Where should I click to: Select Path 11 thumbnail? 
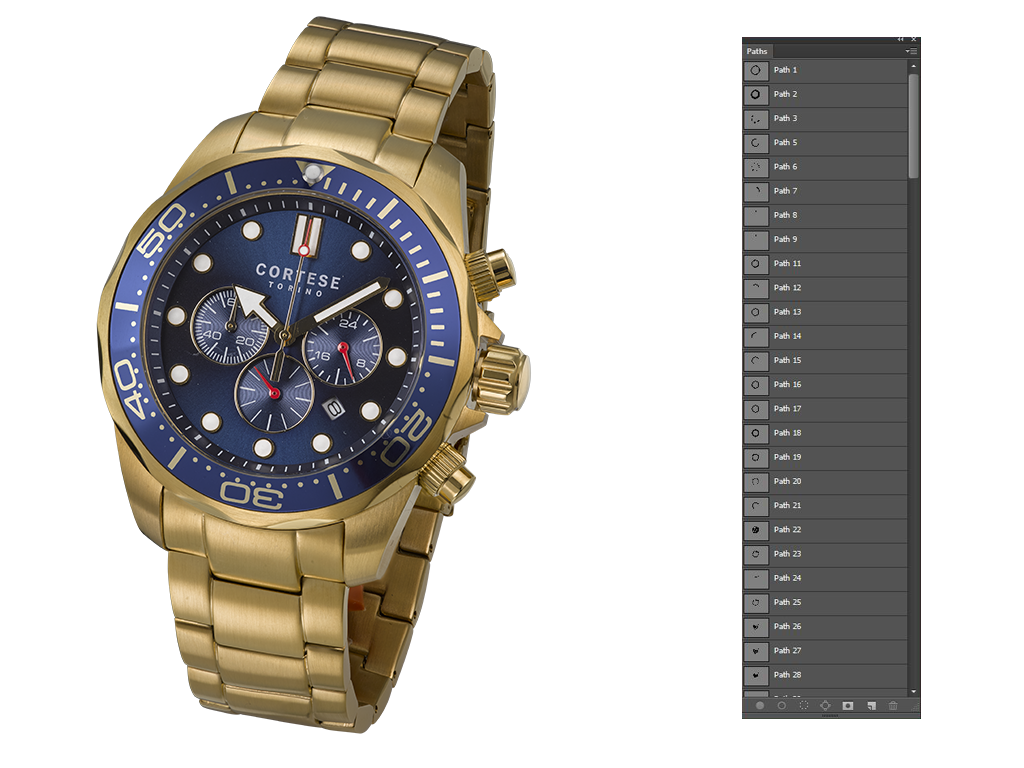pos(756,263)
